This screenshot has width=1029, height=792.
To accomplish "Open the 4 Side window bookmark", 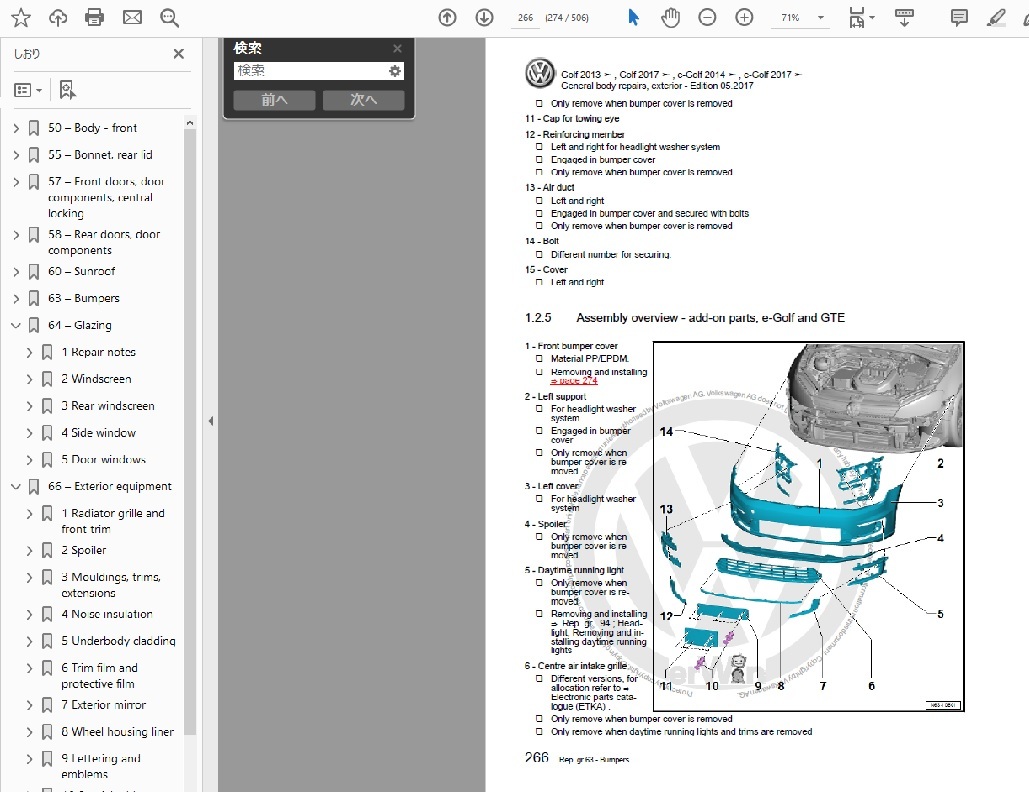I will pos(98,432).
